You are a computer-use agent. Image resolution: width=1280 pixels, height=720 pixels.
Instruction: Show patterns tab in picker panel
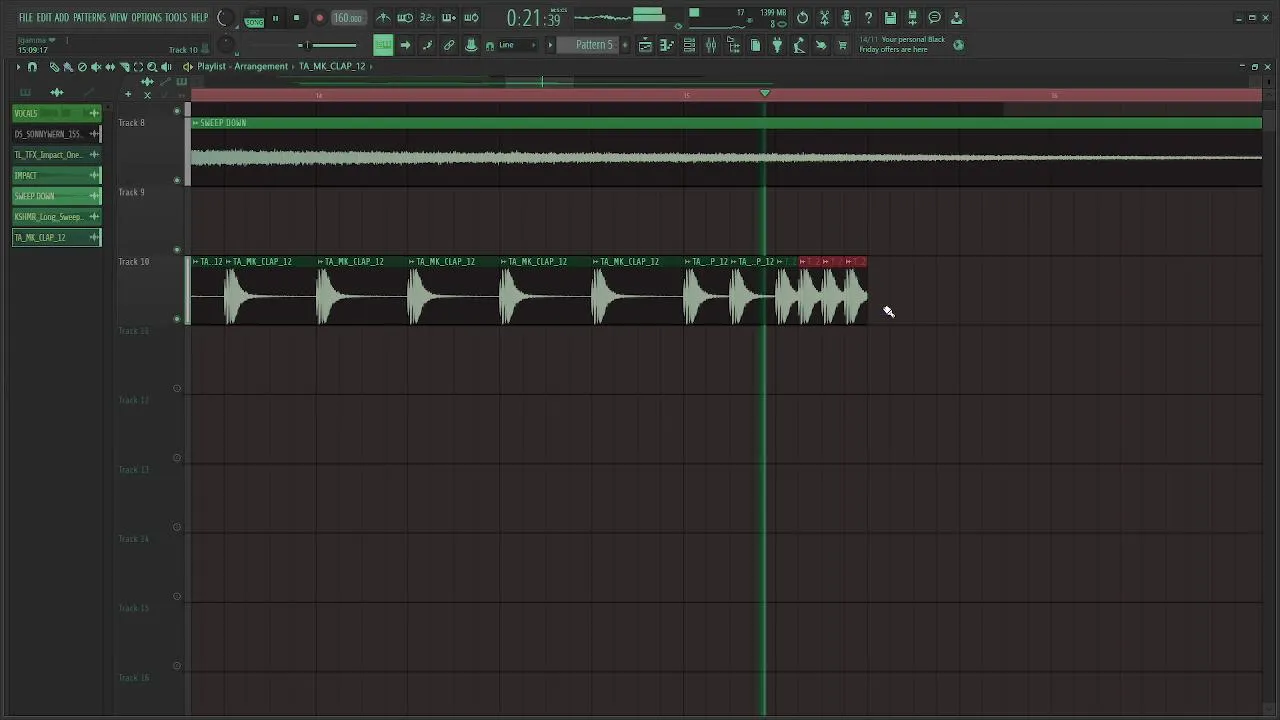pyautogui.click(x=26, y=92)
